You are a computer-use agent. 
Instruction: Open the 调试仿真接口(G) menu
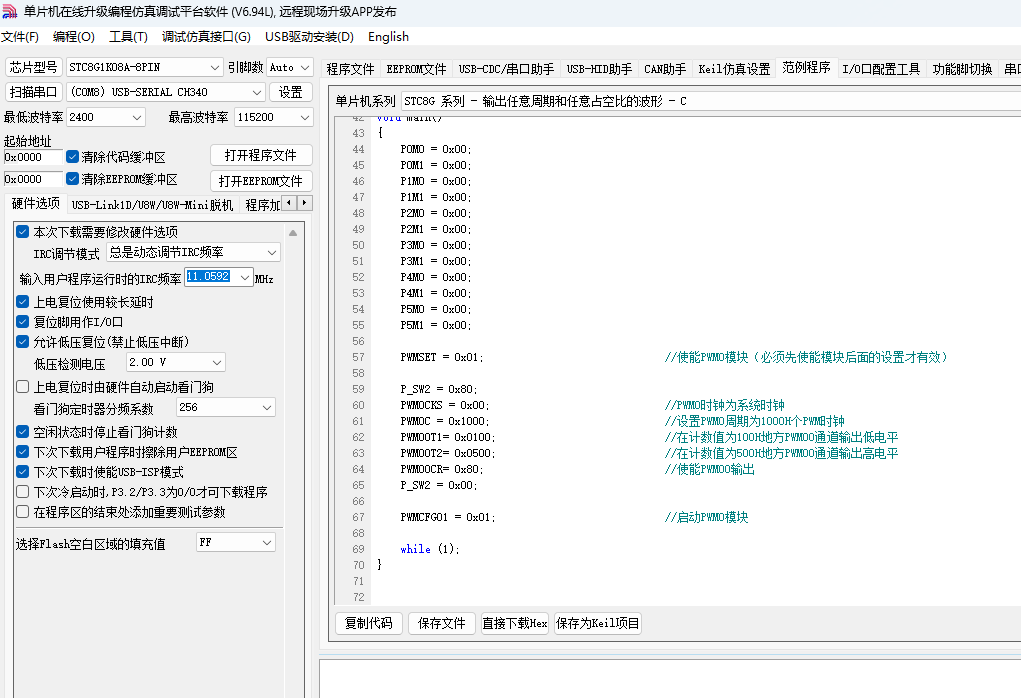point(206,37)
